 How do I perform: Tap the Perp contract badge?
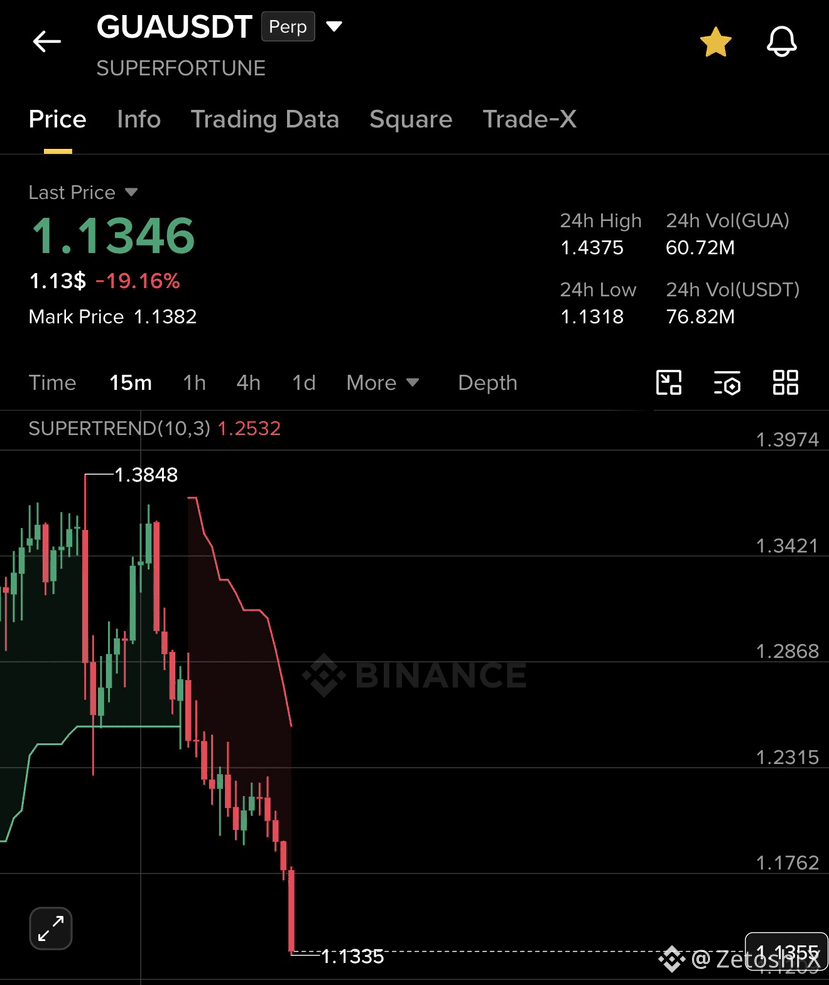288,27
